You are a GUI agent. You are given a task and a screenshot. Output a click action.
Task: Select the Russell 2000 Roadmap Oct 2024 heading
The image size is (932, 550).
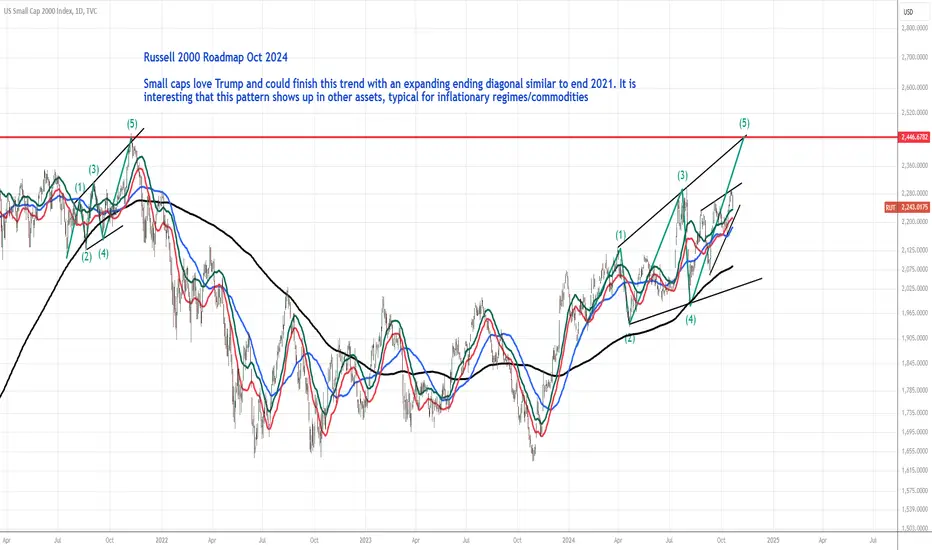[x=216, y=57]
